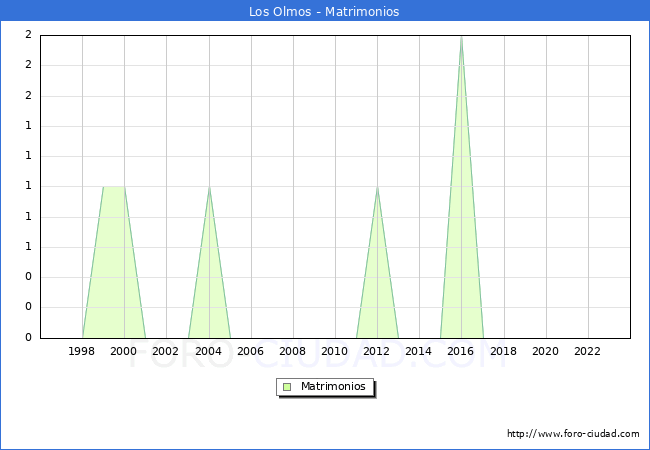Click the flat-topped peak between 1999 and 2000
The width and height of the screenshot is (650, 450).
(x=114, y=188)
